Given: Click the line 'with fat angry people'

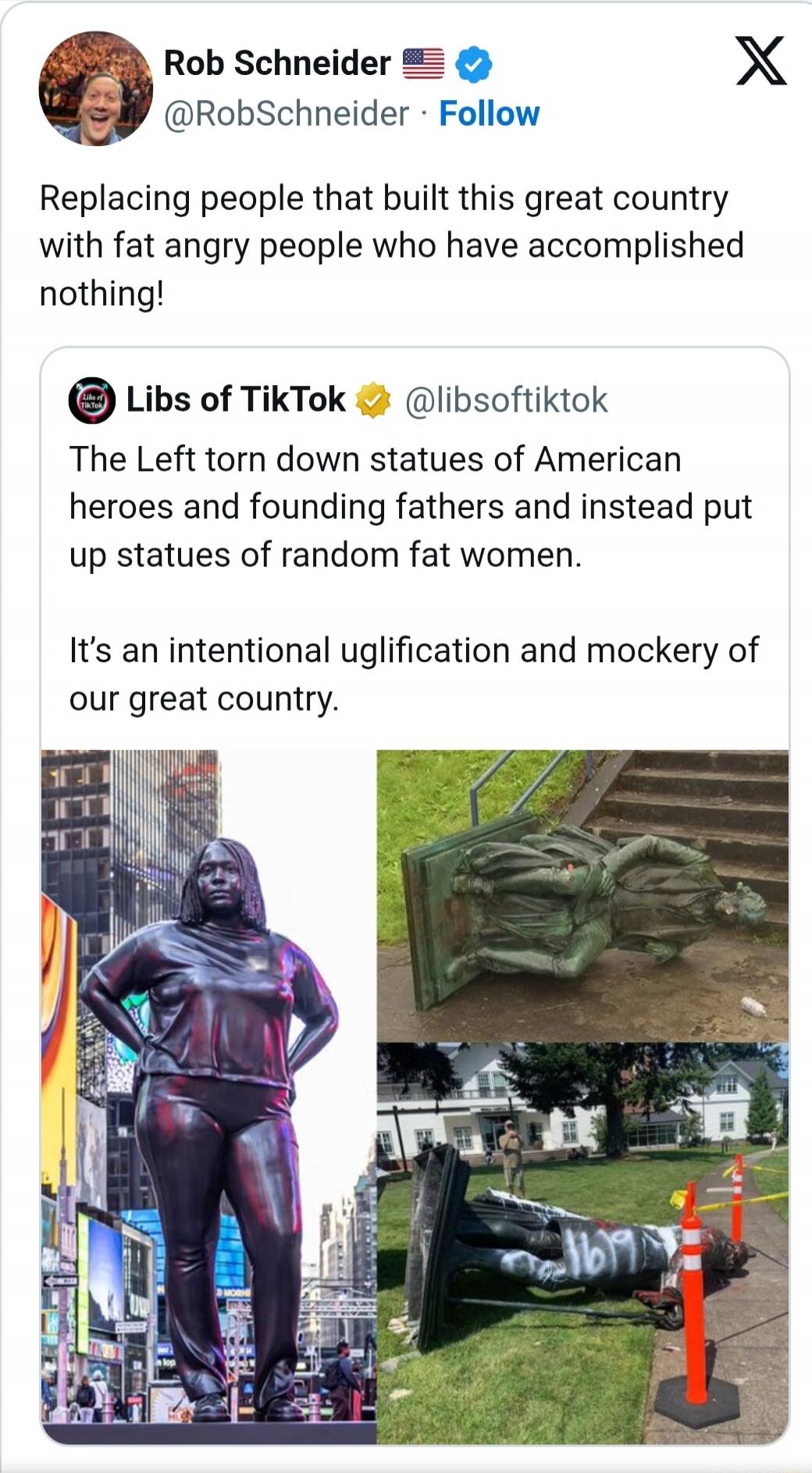Looking at the screenshot, I should coord(391,246).
